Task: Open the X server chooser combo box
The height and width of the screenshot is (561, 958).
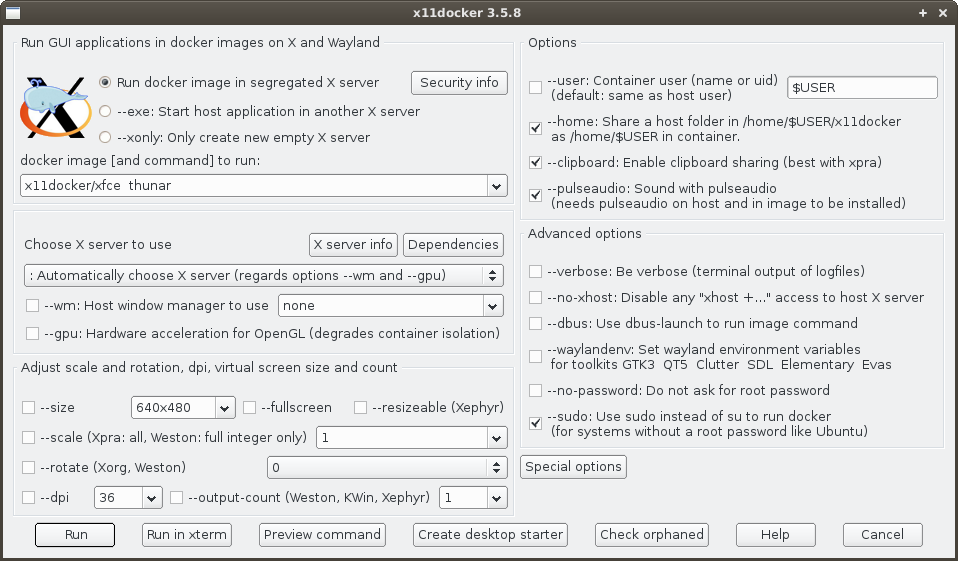Action: [263, 276]
